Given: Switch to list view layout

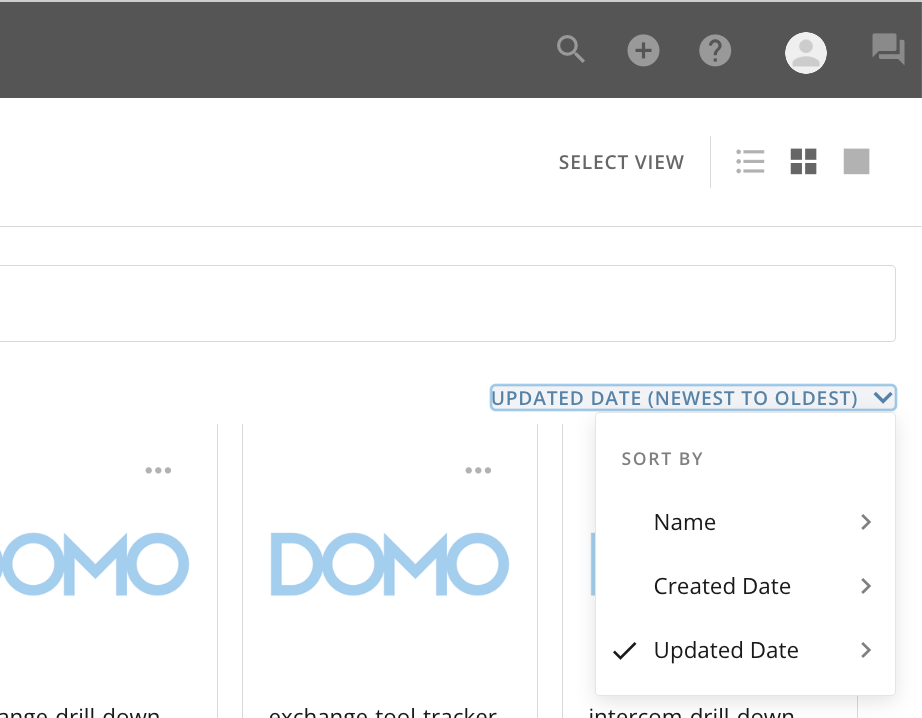Looking at the screenshot, I should [x=750, y=161].
